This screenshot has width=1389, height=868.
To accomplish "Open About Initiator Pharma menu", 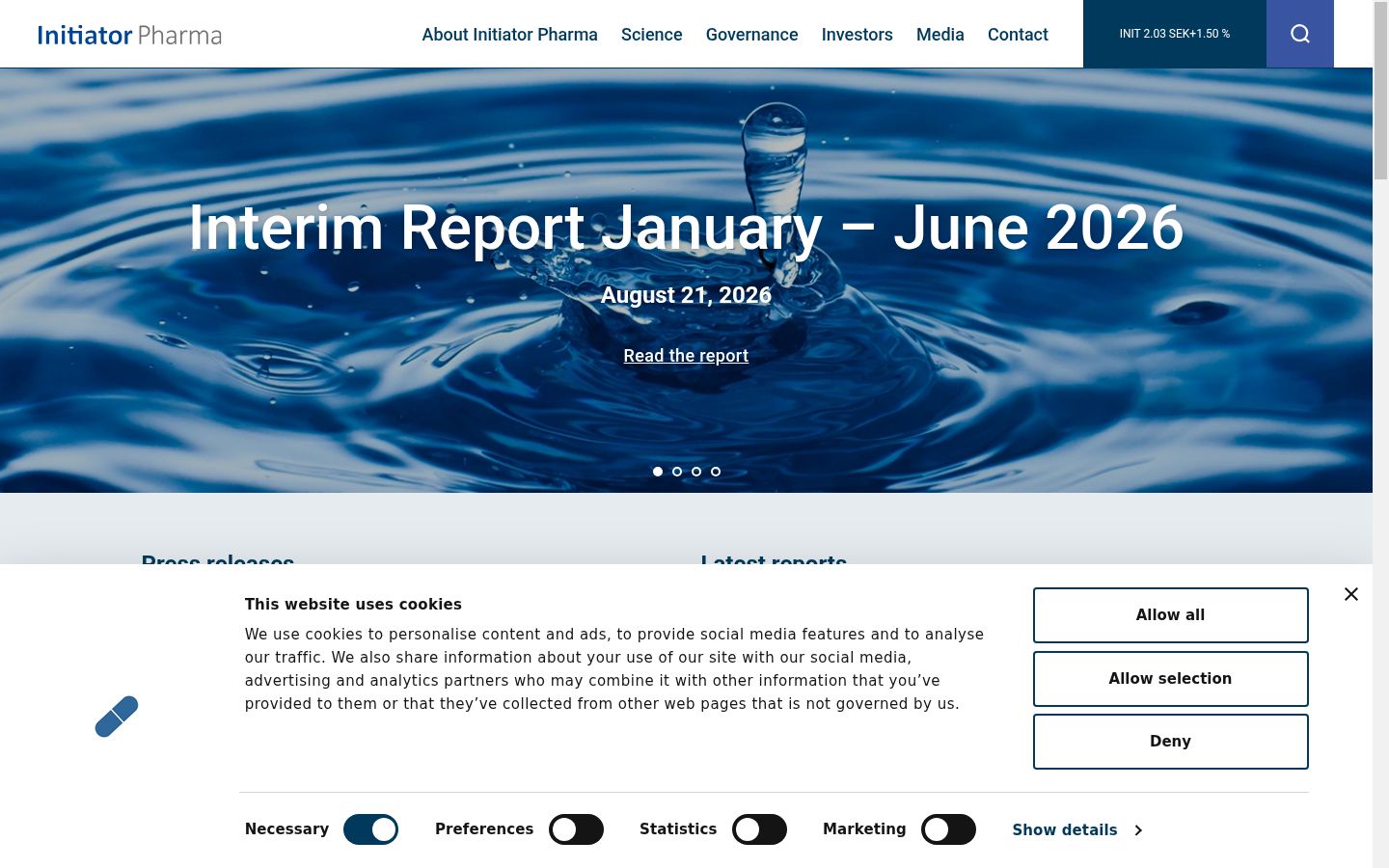I will [x=509, y=35].
